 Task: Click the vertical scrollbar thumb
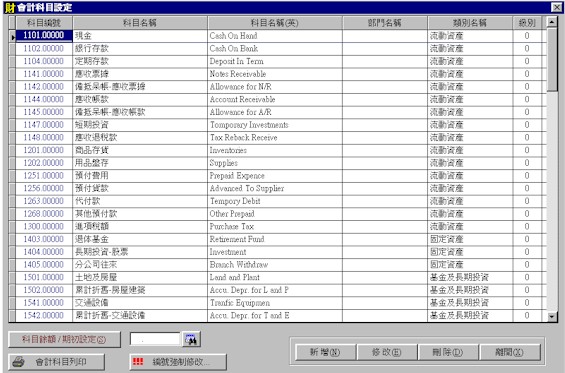click(552, 60)
